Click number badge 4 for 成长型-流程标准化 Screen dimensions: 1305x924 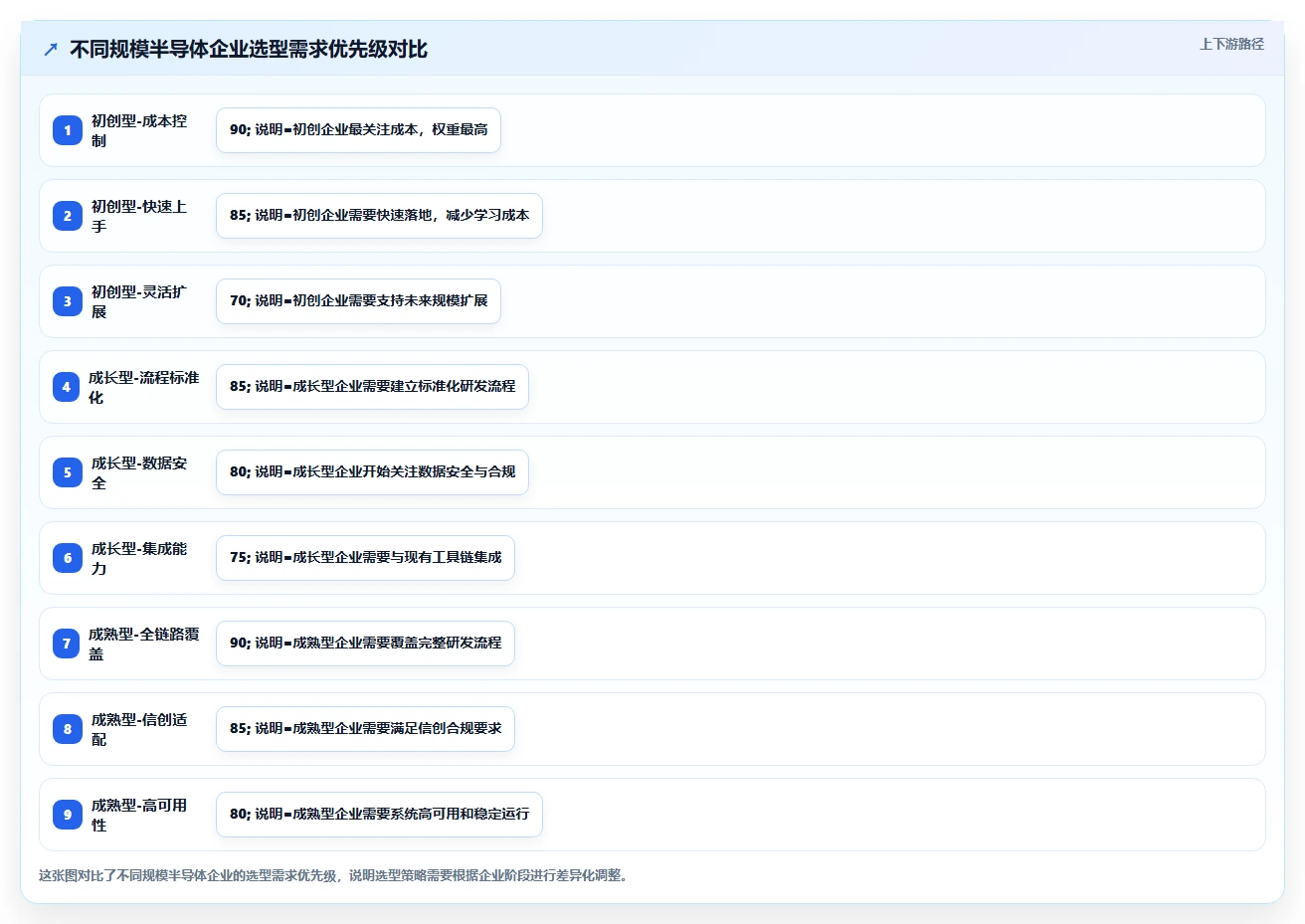(67, 387)
